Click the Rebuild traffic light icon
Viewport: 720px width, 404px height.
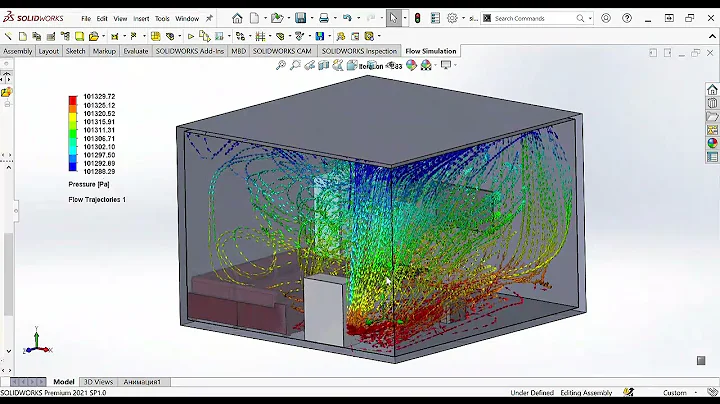[x=417, y=18]
